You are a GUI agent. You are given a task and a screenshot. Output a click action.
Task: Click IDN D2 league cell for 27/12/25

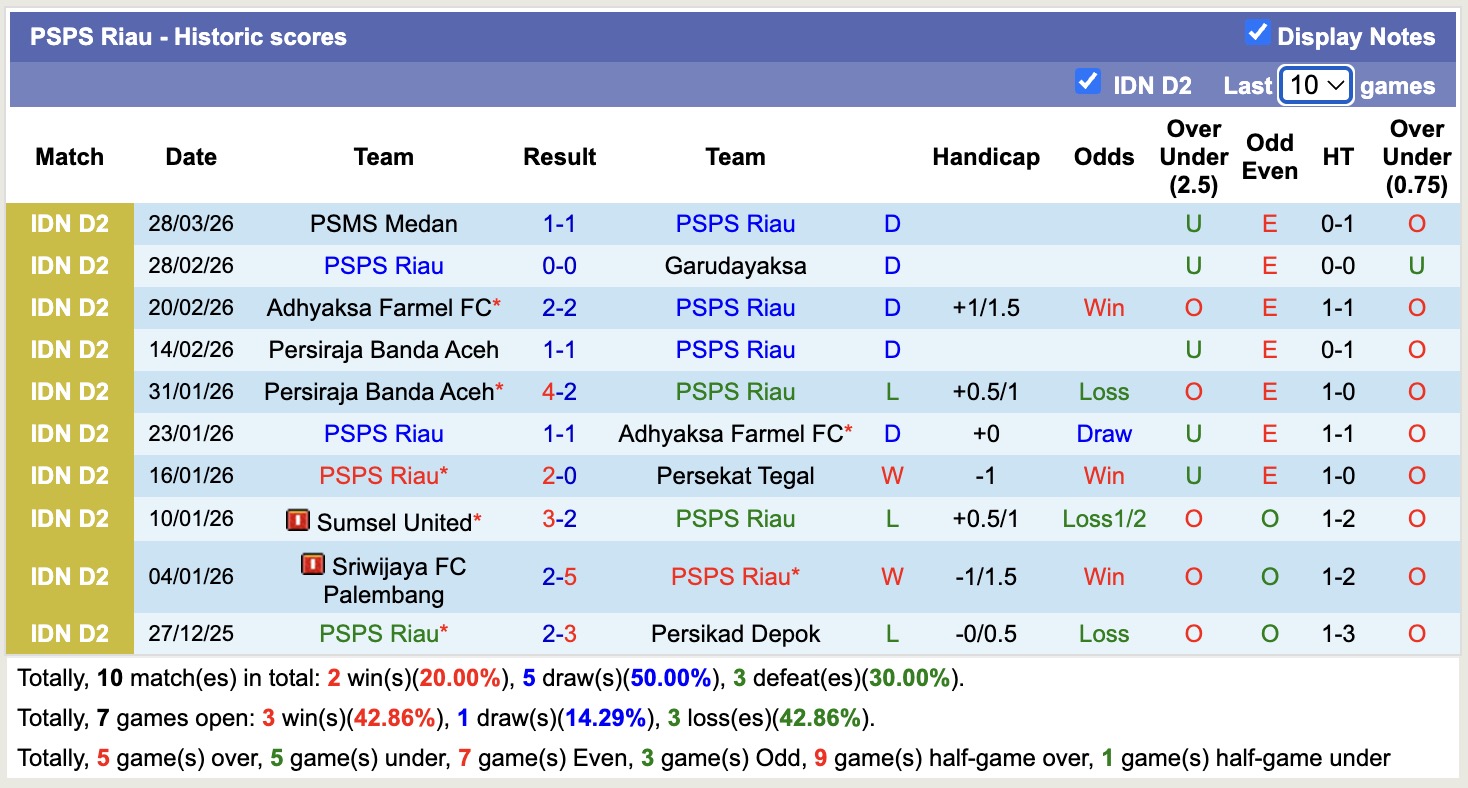click(x=69, y=634)
